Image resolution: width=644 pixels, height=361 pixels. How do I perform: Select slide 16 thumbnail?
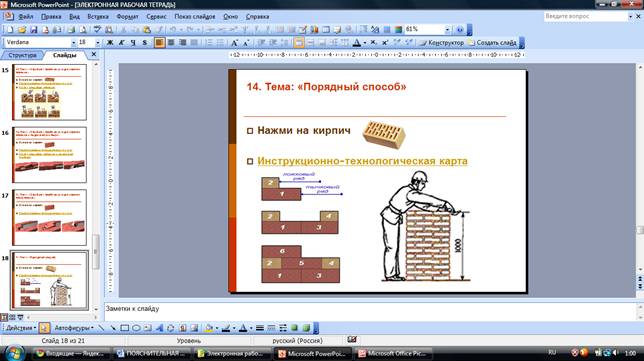tap(50, 154)
